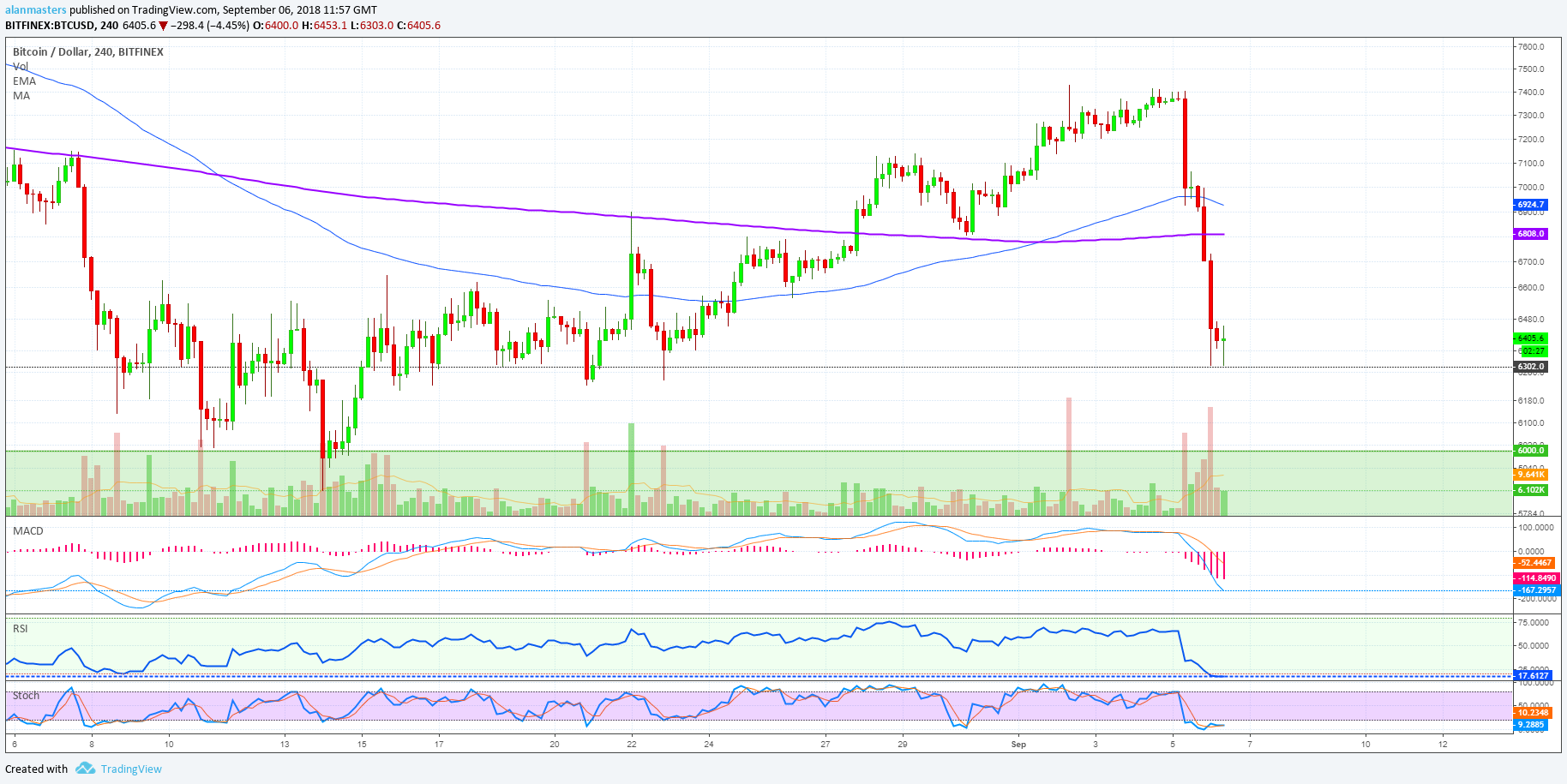Click the blue -167.2957 MACD value tag
The width and height of the screenshot is (1567, 784).
[1536, 589]
